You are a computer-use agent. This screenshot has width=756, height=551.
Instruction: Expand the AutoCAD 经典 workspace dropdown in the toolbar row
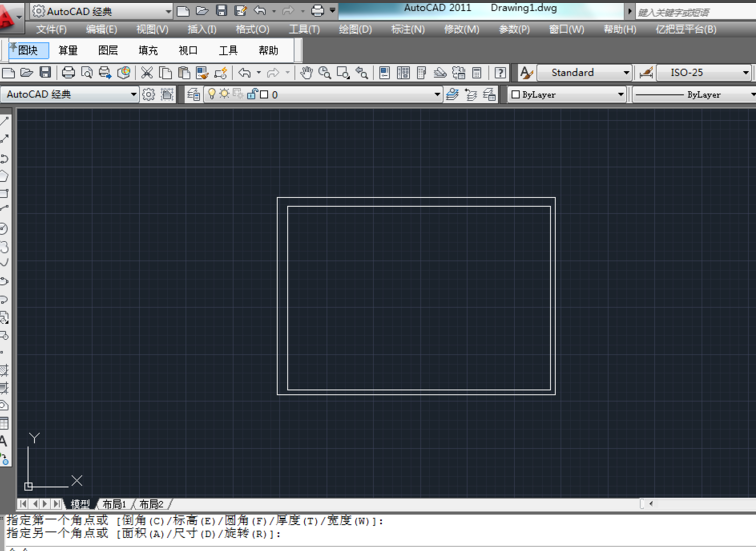[x=134, y=94]
